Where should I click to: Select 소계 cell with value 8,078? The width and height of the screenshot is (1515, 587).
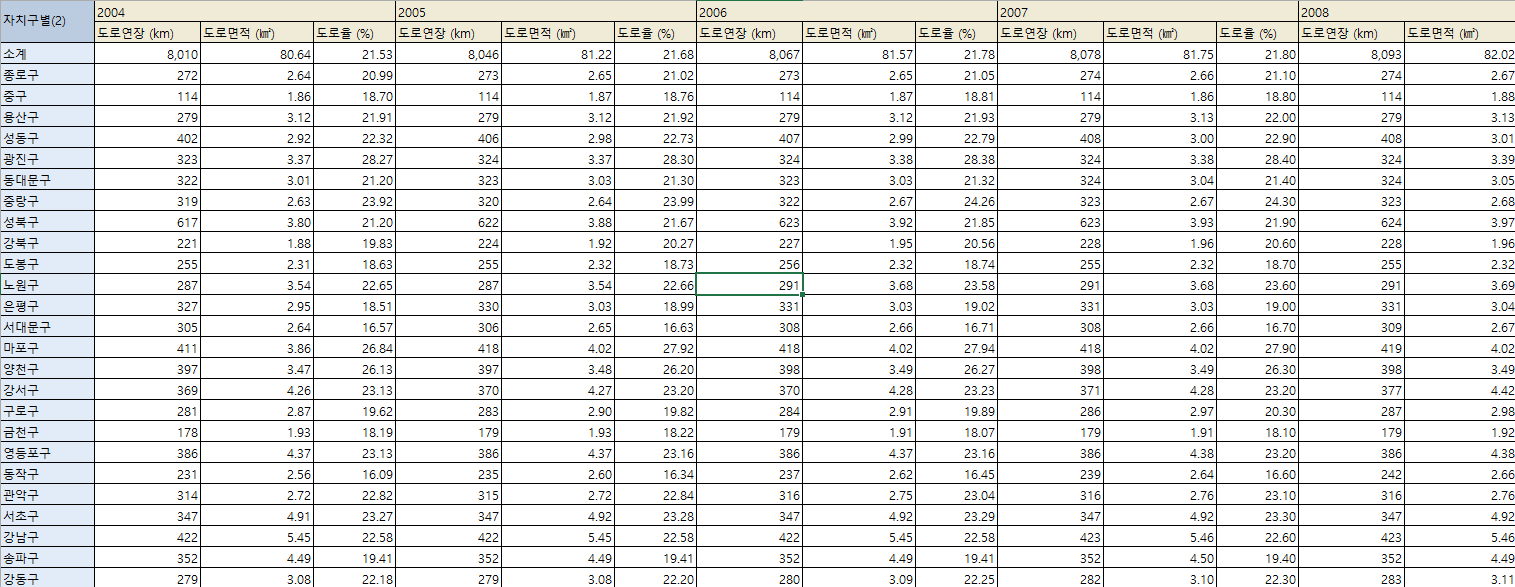coord(1051,54)
